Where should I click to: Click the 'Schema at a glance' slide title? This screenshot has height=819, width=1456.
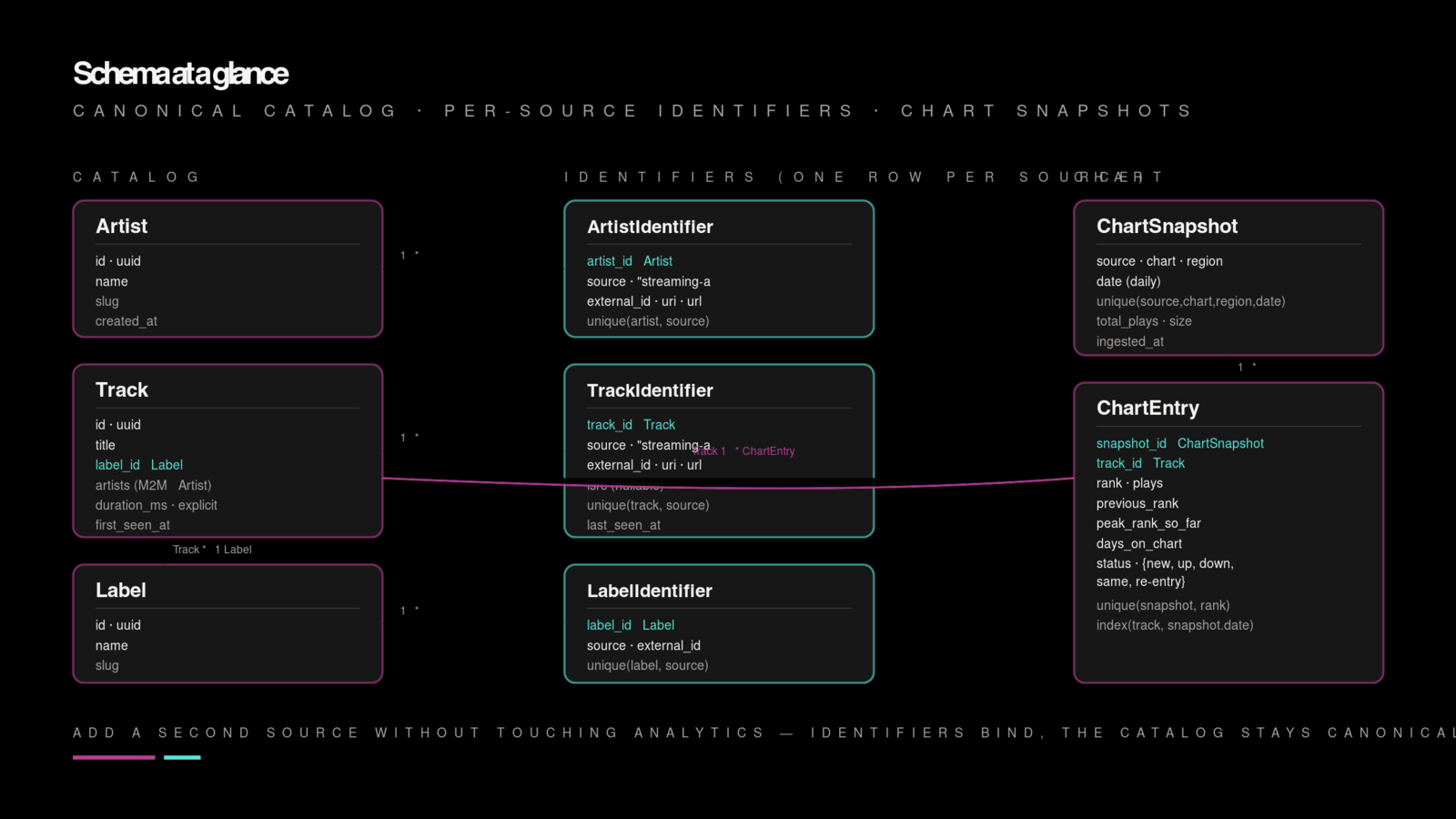click(x=180, y=74)
